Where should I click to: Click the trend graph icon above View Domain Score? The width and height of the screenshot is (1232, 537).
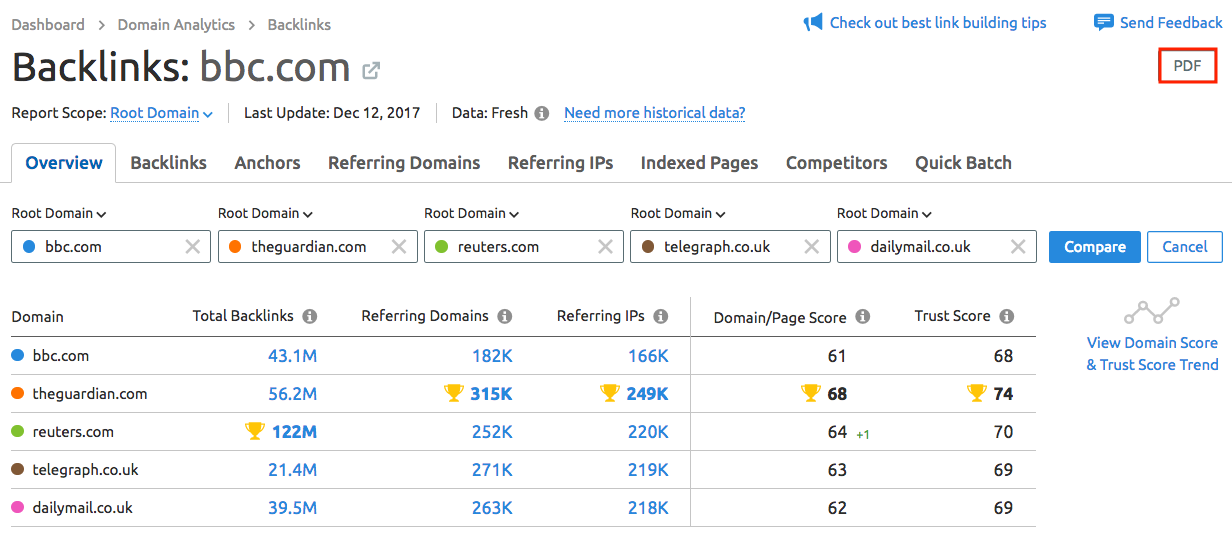pos(1152,311)
